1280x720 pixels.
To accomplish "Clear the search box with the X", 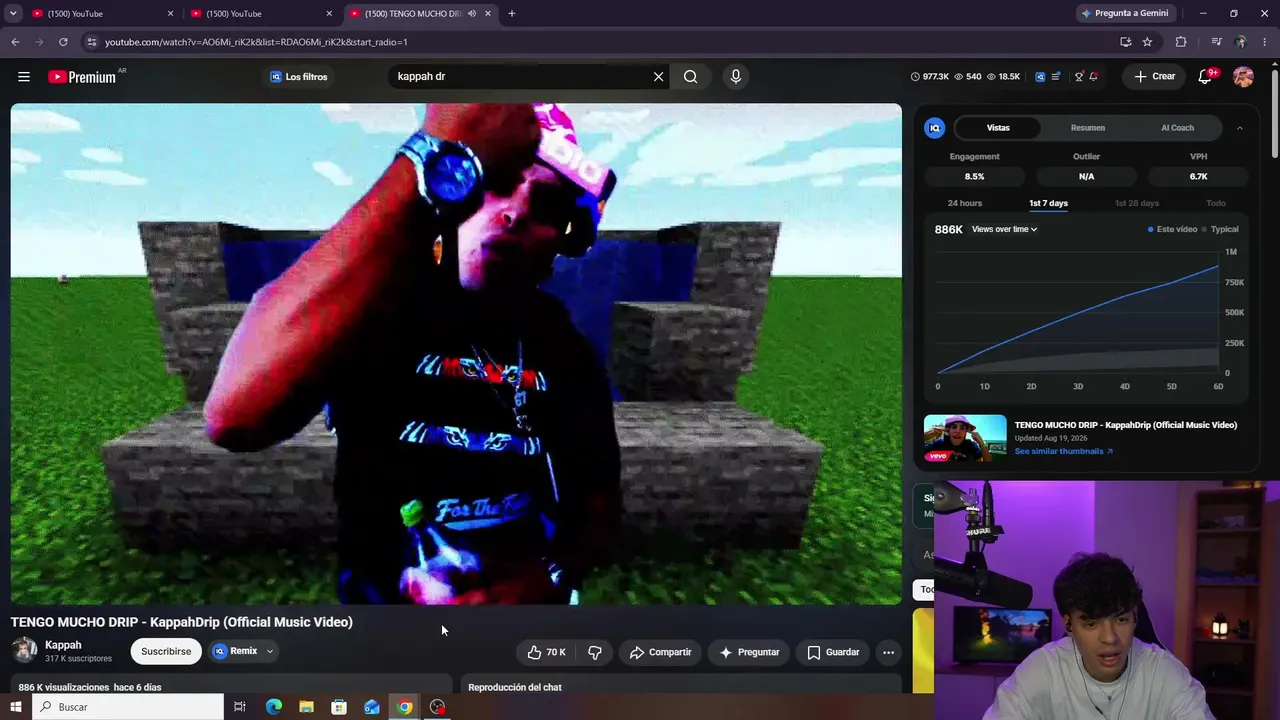I will [658, 77].
